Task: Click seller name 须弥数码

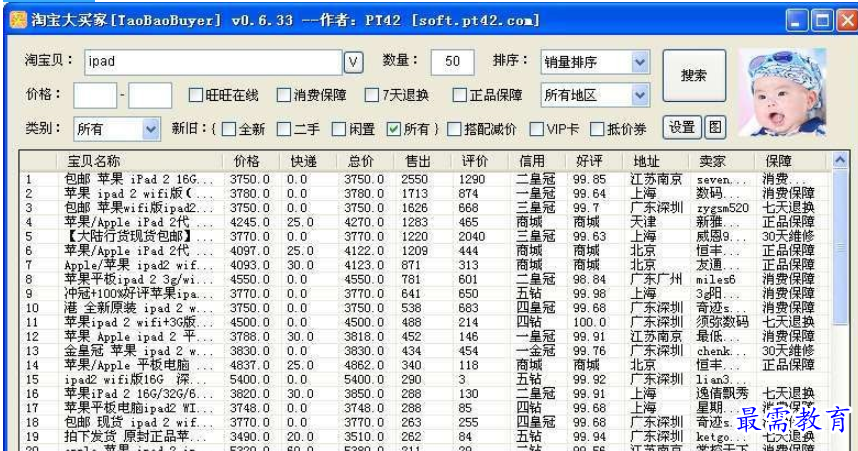Action: 722,322
